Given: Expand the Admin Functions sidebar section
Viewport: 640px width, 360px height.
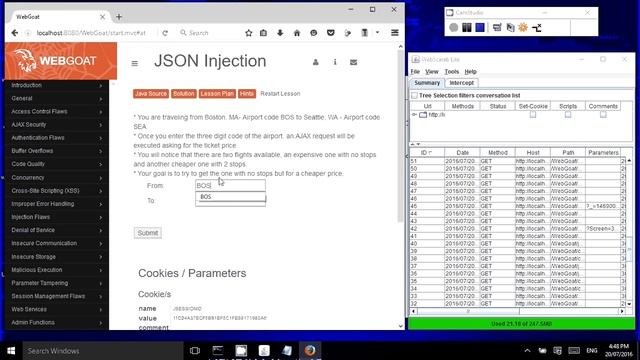Looking at the screenshot, I should pos(57,322).
